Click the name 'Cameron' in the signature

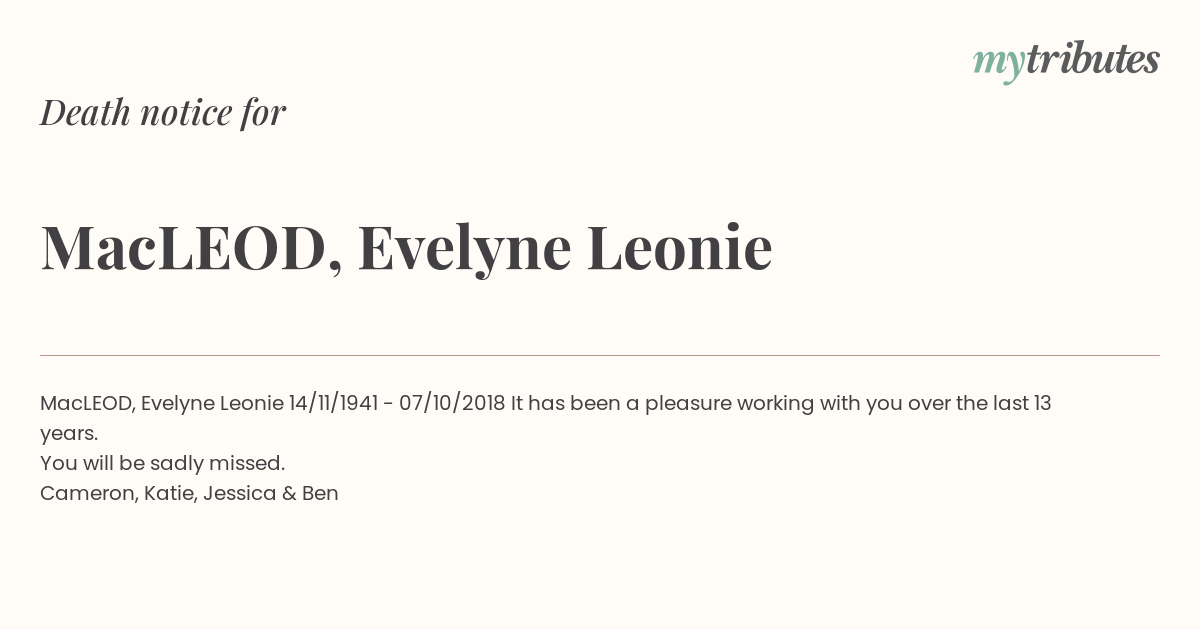[x=89, y=494]
